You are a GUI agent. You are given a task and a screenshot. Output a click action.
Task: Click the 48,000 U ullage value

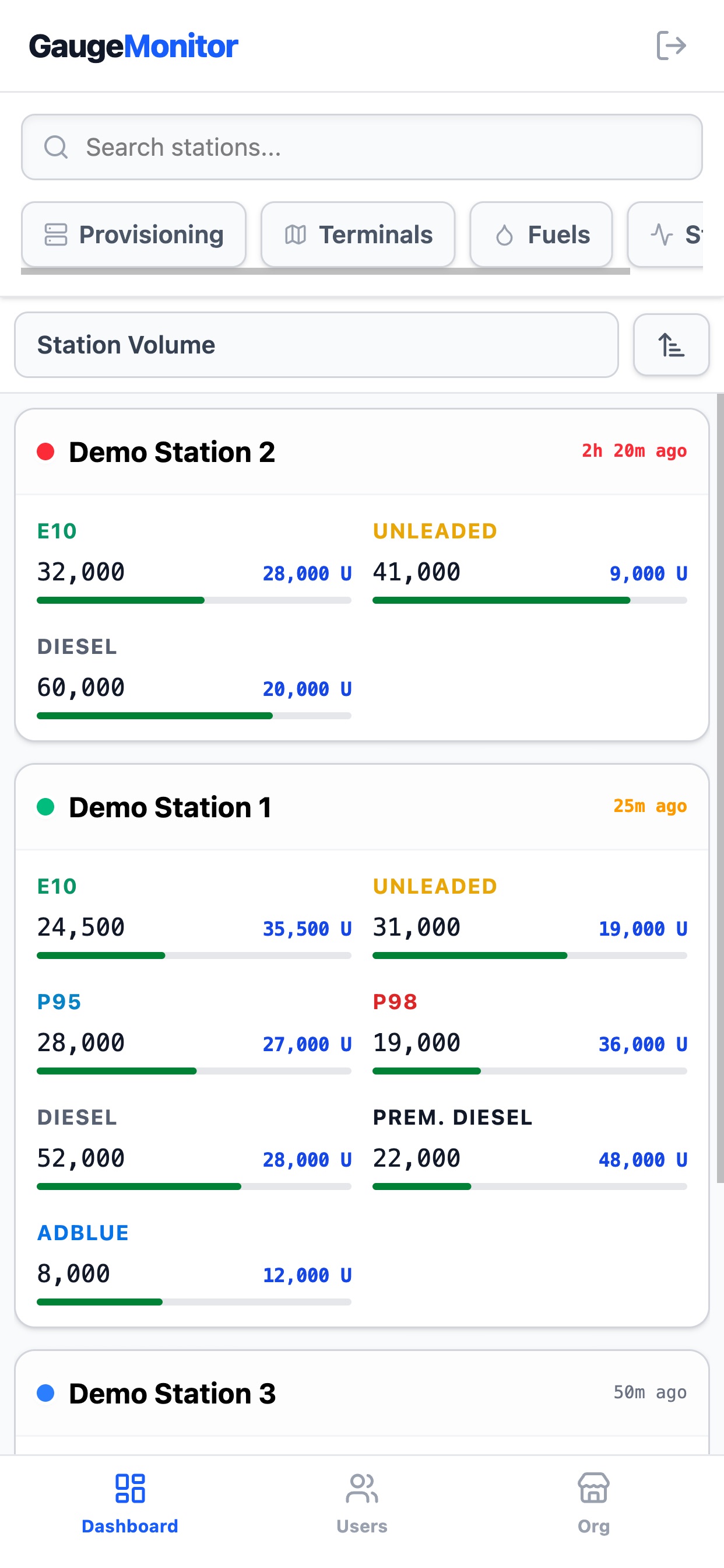642,1160
